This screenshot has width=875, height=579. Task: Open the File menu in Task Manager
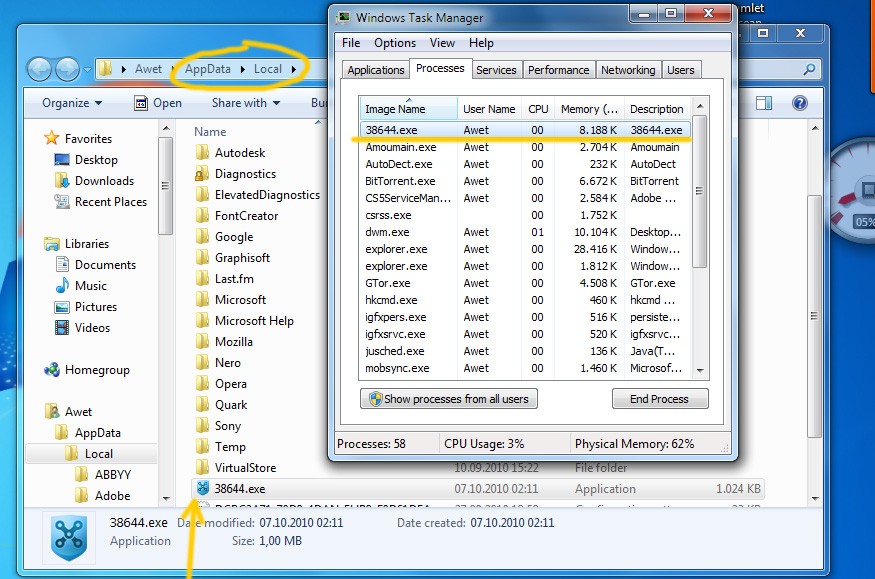point(351,43)
